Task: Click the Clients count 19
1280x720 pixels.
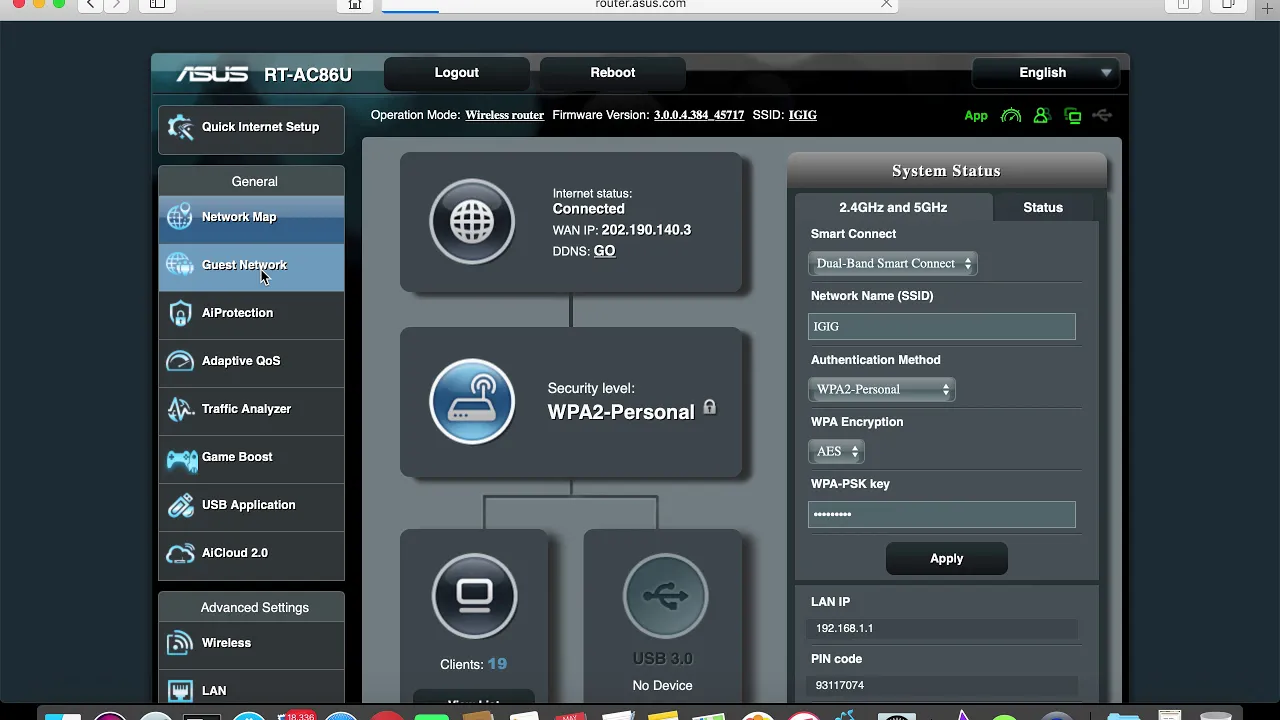Action: pyautogui.click(x=497, y=664)
